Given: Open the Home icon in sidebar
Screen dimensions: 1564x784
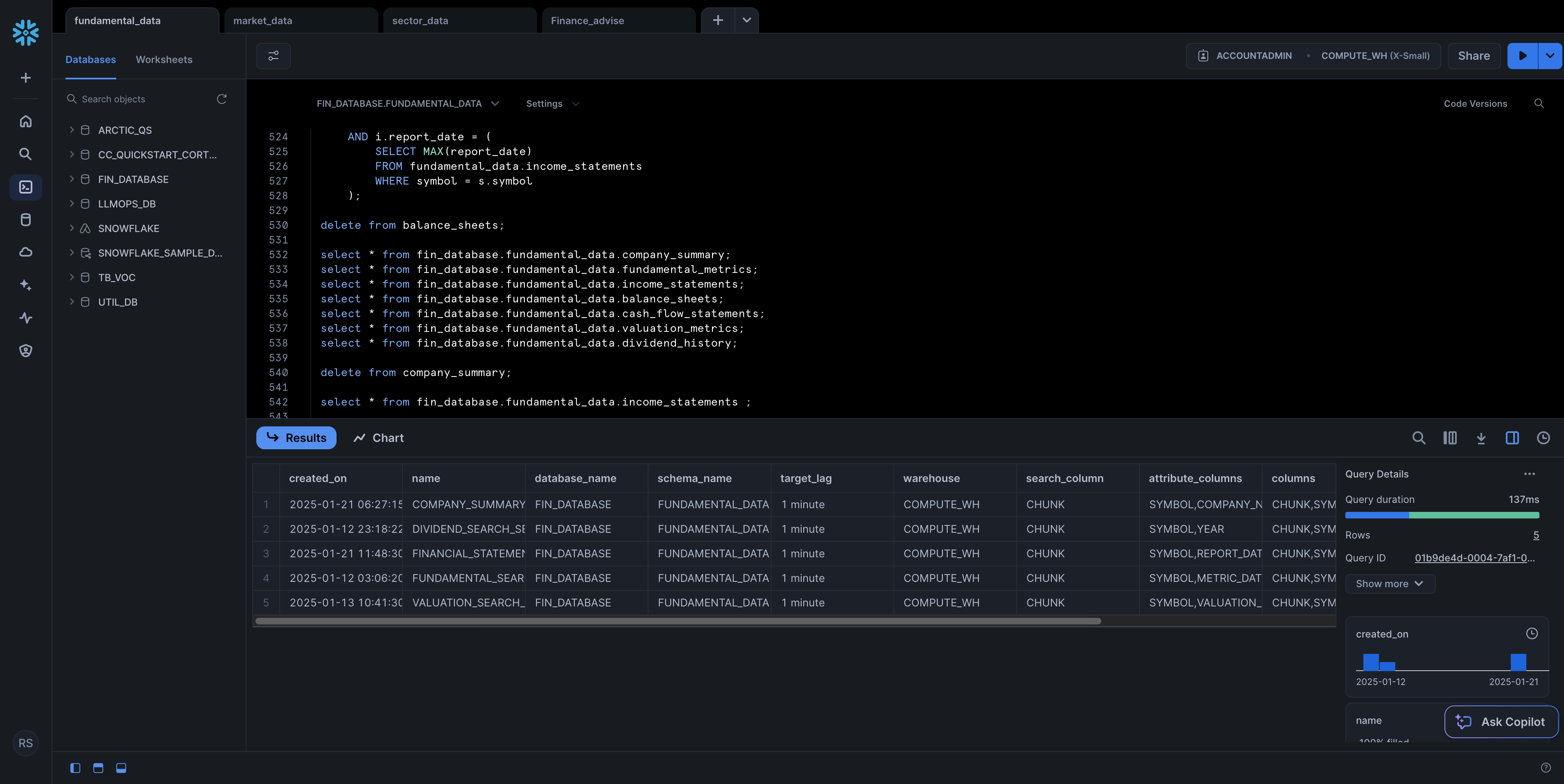Looking at the screenshot, I should (25, 122).
